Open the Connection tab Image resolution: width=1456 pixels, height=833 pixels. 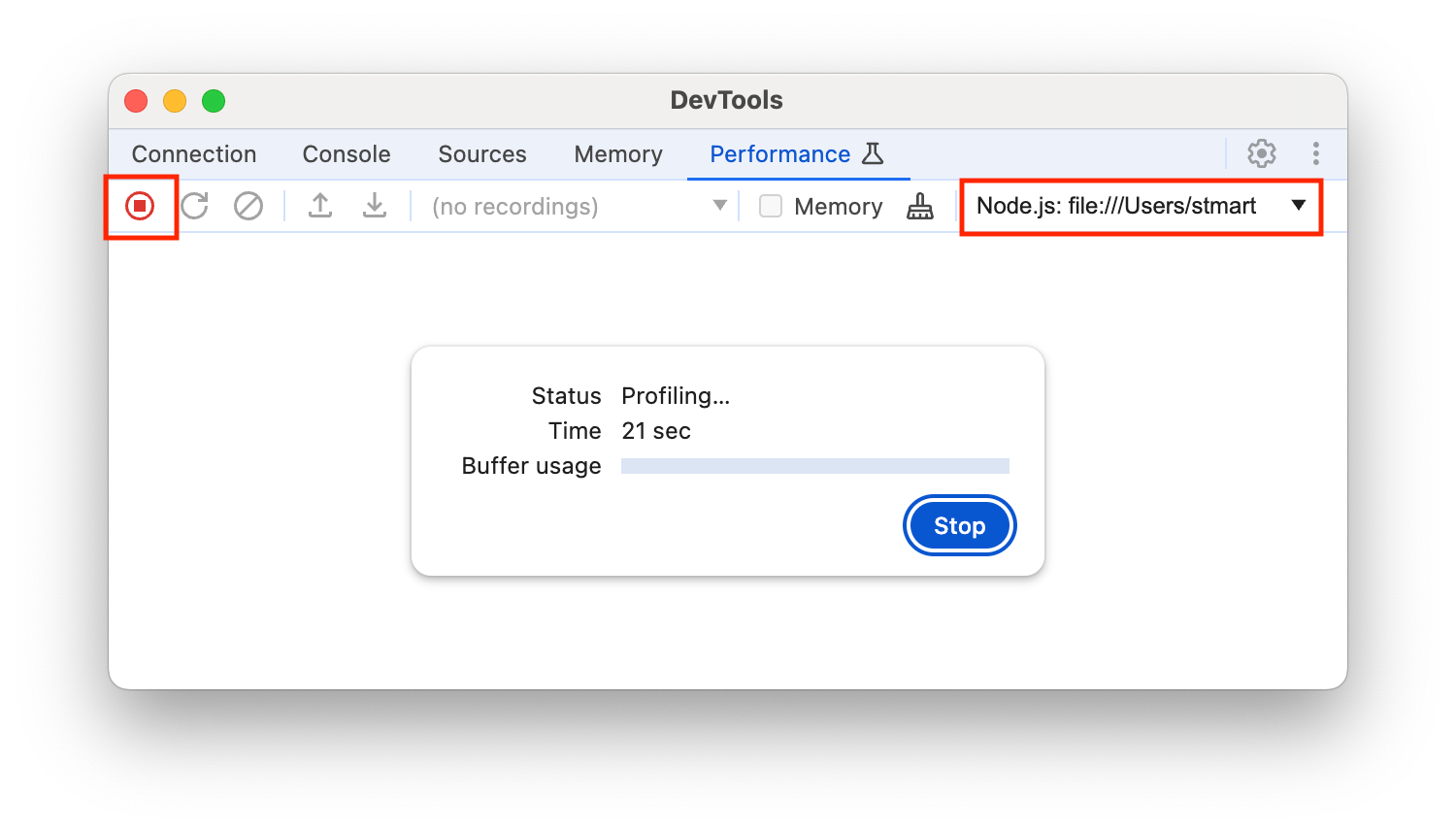pos(194,153)
